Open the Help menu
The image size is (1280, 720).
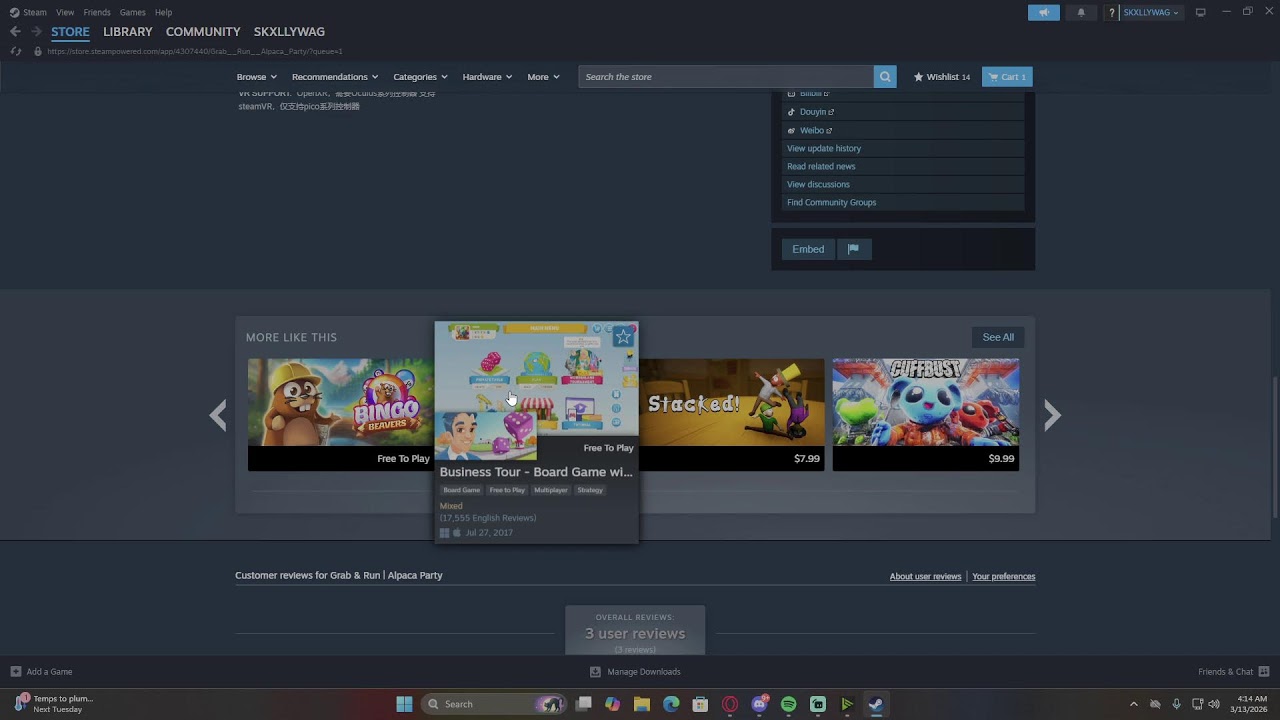click(164, 12)
